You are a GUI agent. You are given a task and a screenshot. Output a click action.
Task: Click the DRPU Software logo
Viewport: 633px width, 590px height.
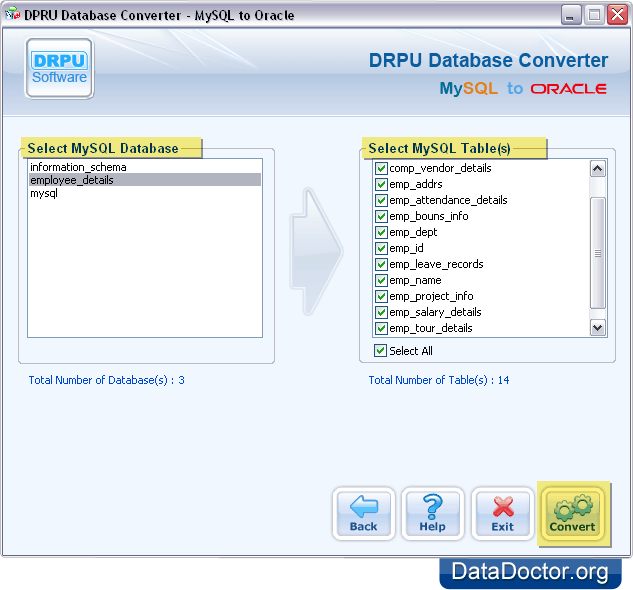pos(59,68)
